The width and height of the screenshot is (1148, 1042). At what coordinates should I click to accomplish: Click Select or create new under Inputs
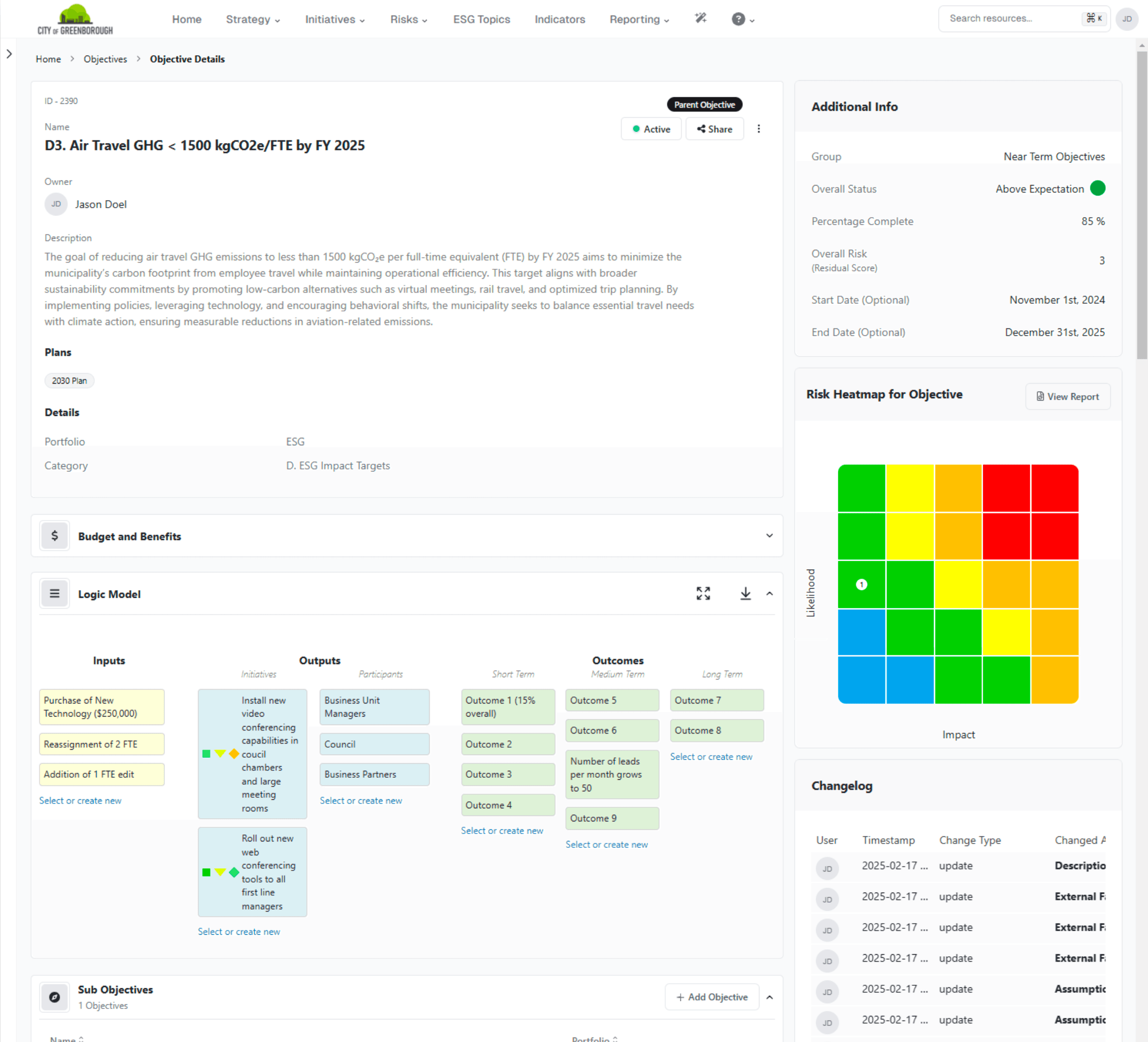[x=80, y=800]
